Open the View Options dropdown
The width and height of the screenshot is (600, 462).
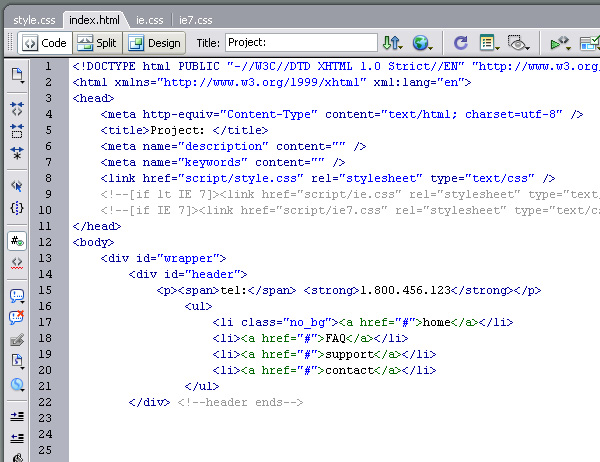[x=489, y=42]
